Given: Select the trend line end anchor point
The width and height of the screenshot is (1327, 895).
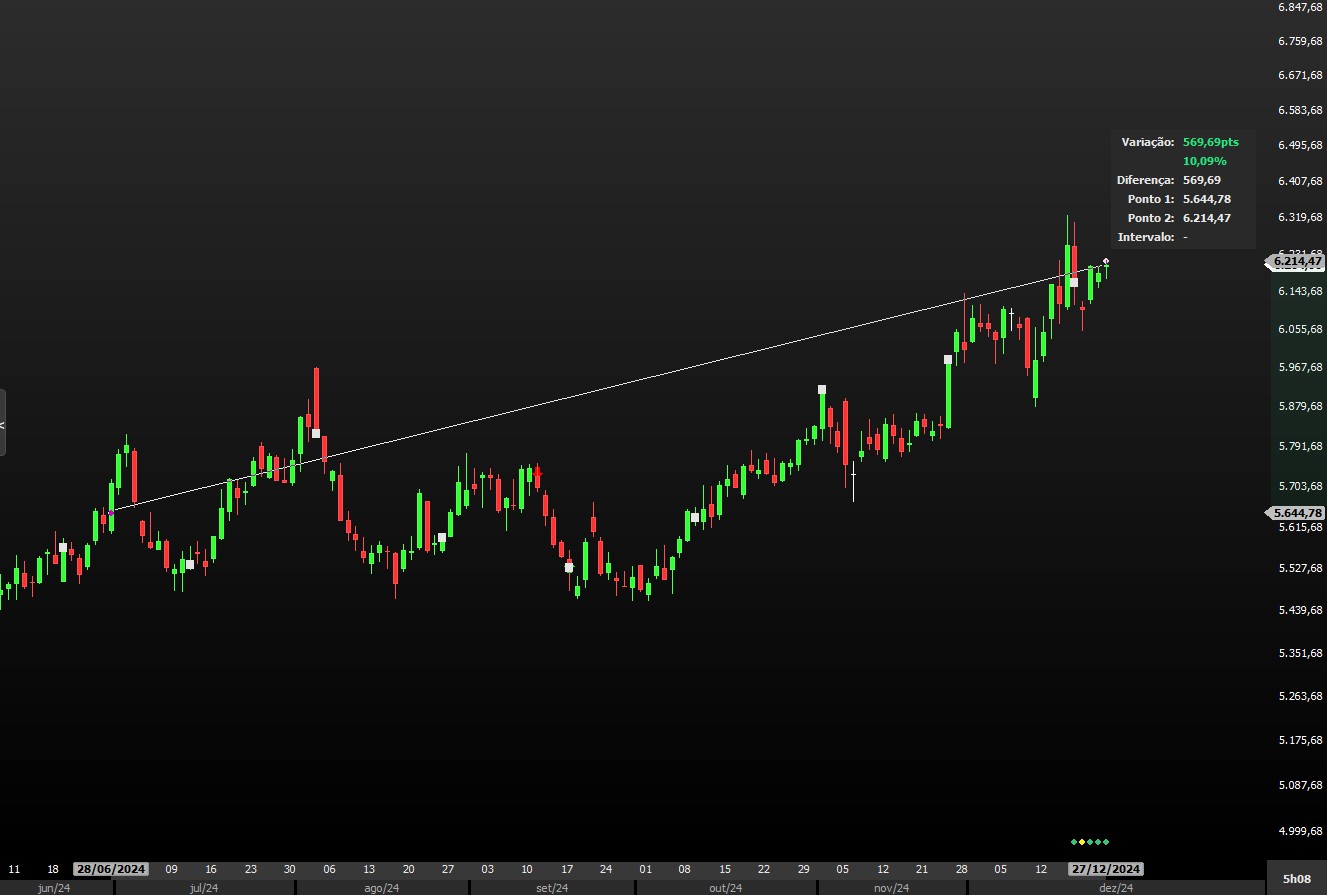Looking at the screenshot, I should [1105, 262].
